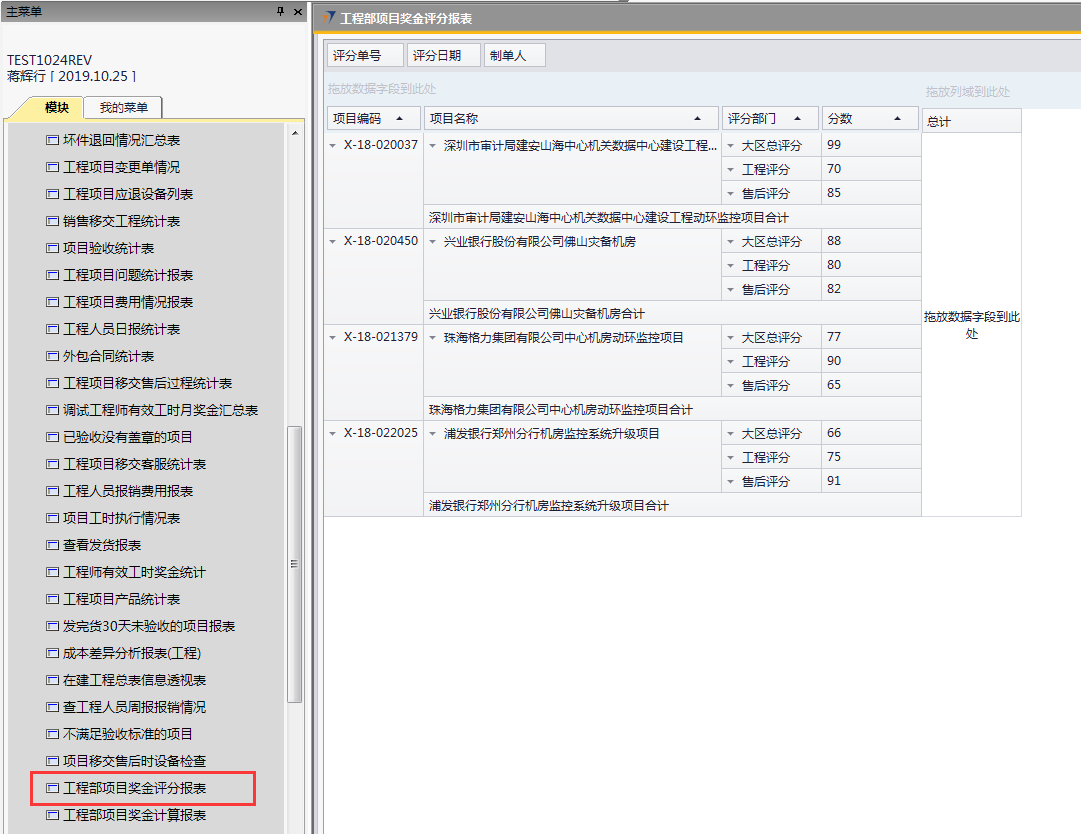Click the 制单人 field button
This screenshot has height=834, width=1081.
click(514, 56)
